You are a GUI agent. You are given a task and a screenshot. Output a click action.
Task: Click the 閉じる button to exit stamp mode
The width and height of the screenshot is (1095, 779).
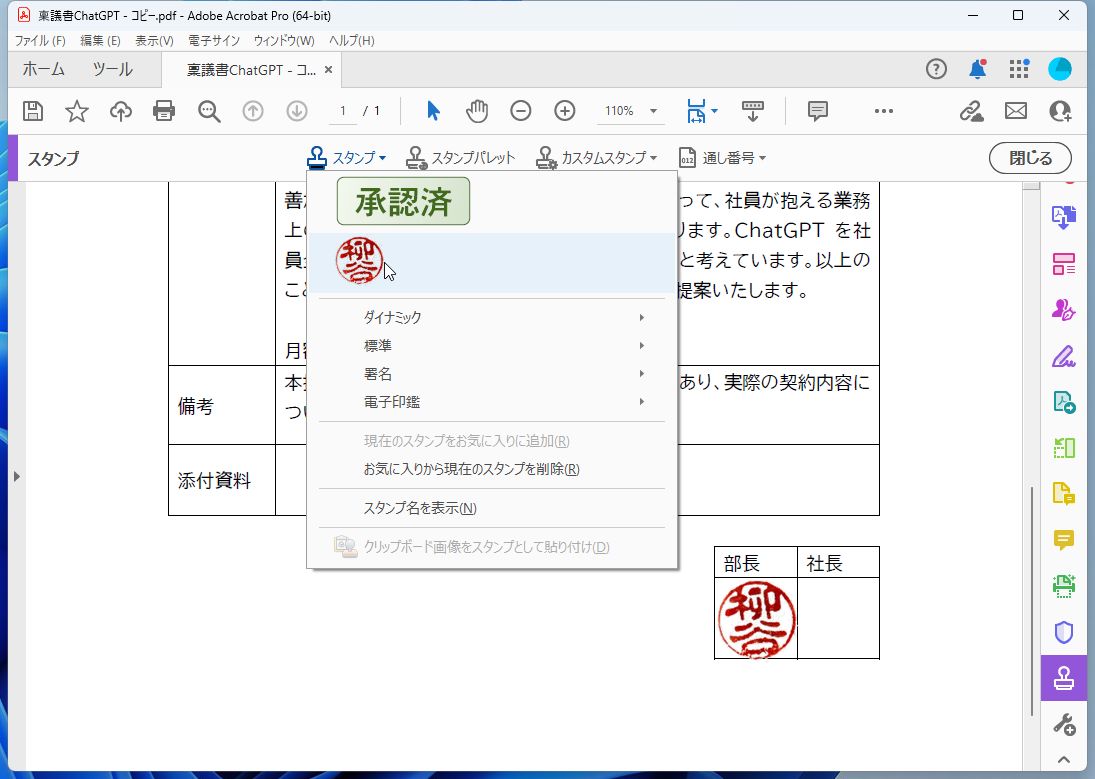point(1030,157)
